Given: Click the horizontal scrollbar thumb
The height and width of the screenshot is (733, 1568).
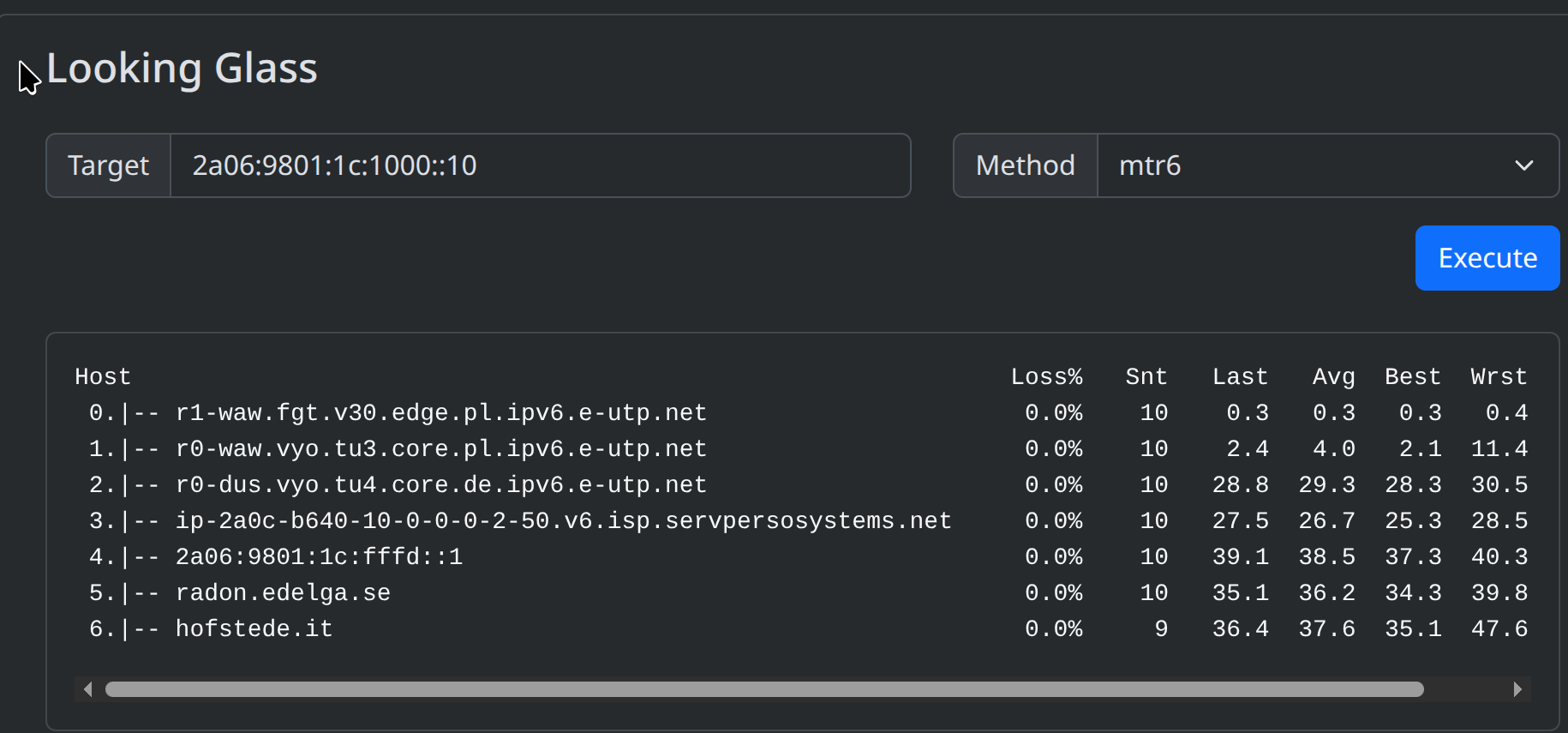Looking at the screenshot, I should [x=763, y=689].
